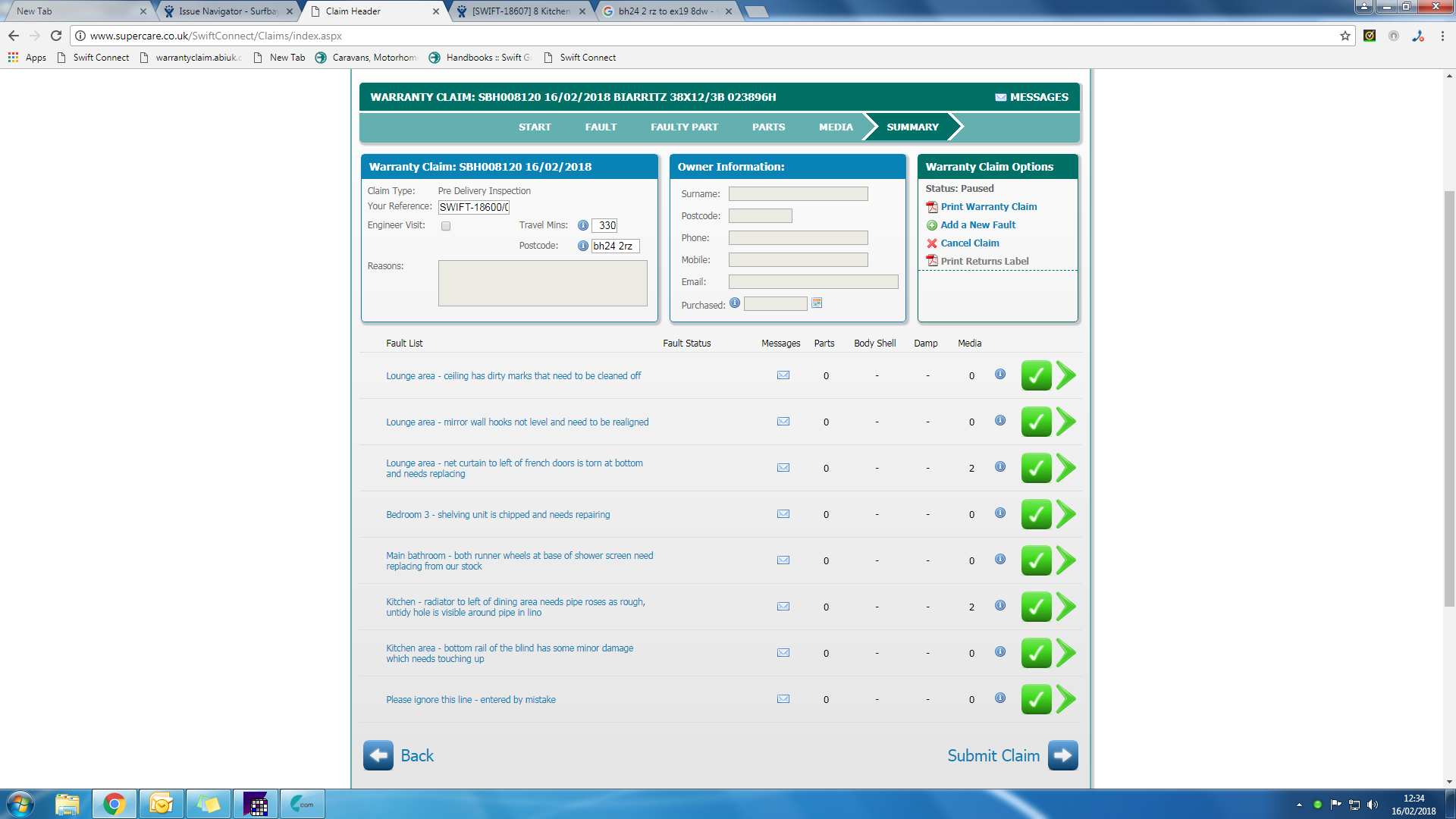Image resolution: width=1456 pixels, height=819 pixels.
Task: Click the Messages envelope icon in header
Action: [1000, 97]
